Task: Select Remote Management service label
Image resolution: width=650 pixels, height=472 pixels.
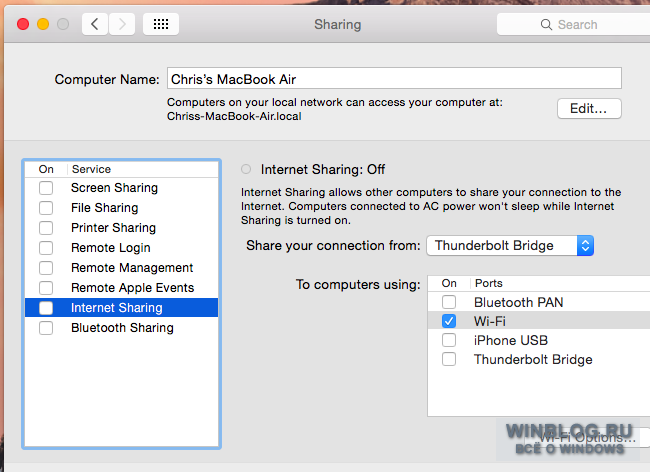Action: 132,268
